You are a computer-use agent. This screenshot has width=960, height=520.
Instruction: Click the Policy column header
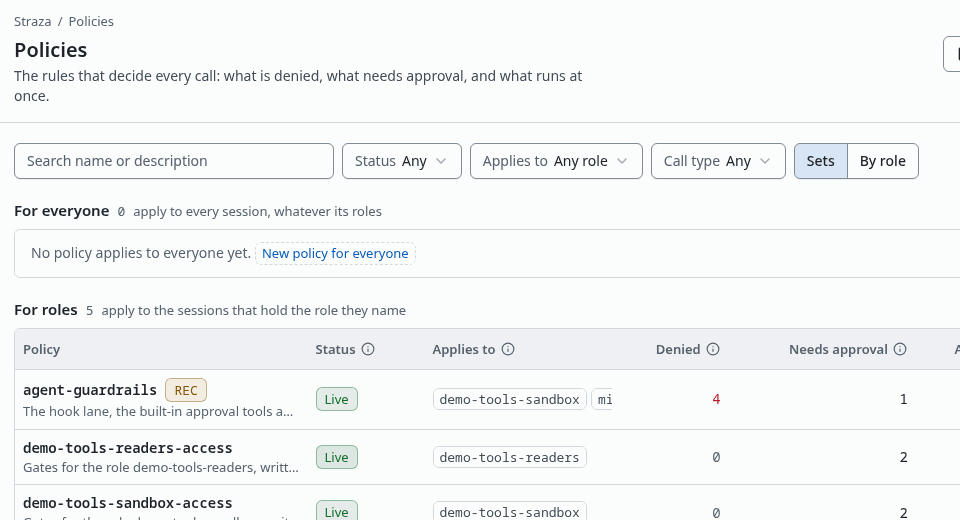coord(42,349)
